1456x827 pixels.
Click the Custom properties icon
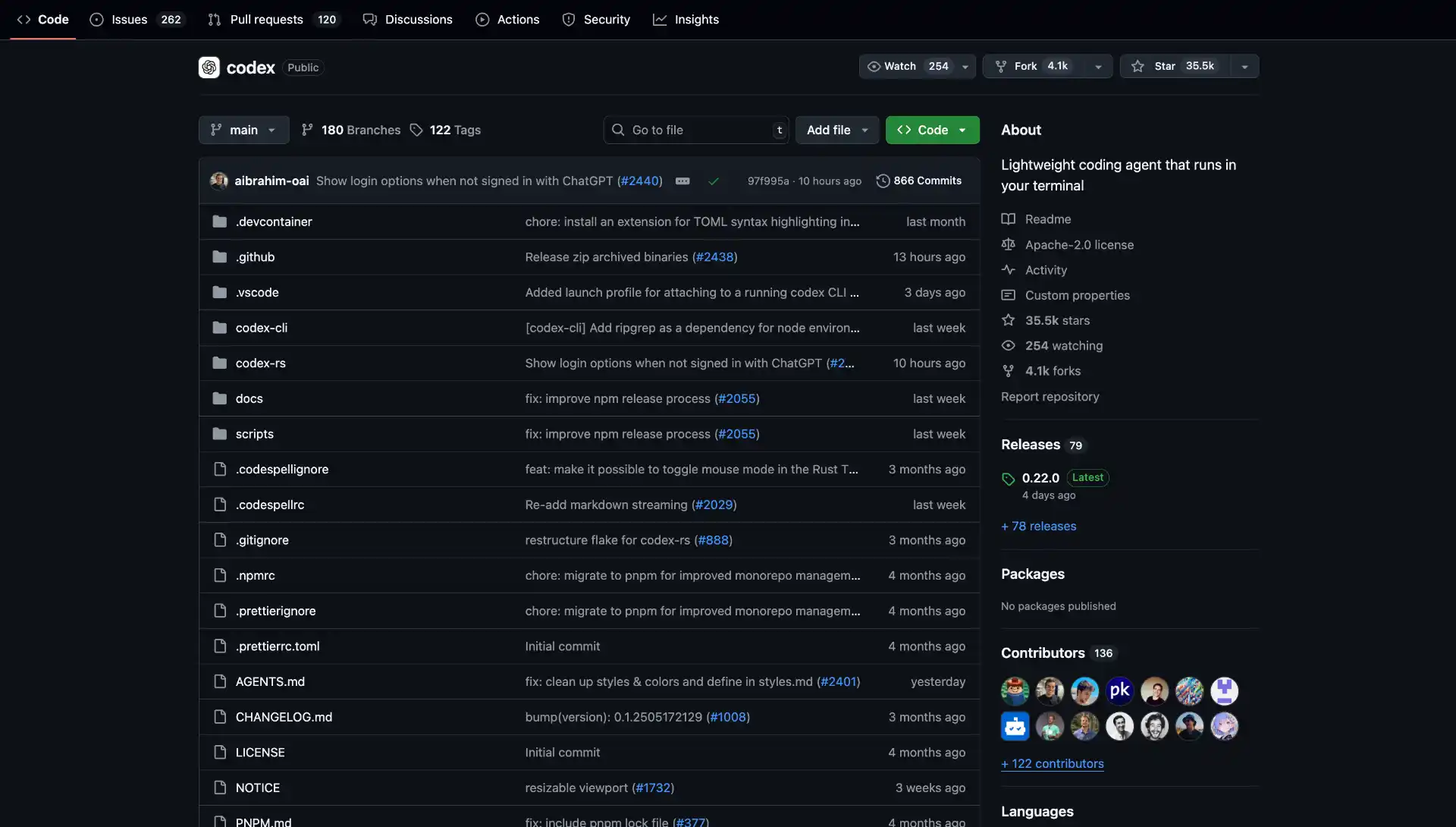click(x=1008, y=295)
